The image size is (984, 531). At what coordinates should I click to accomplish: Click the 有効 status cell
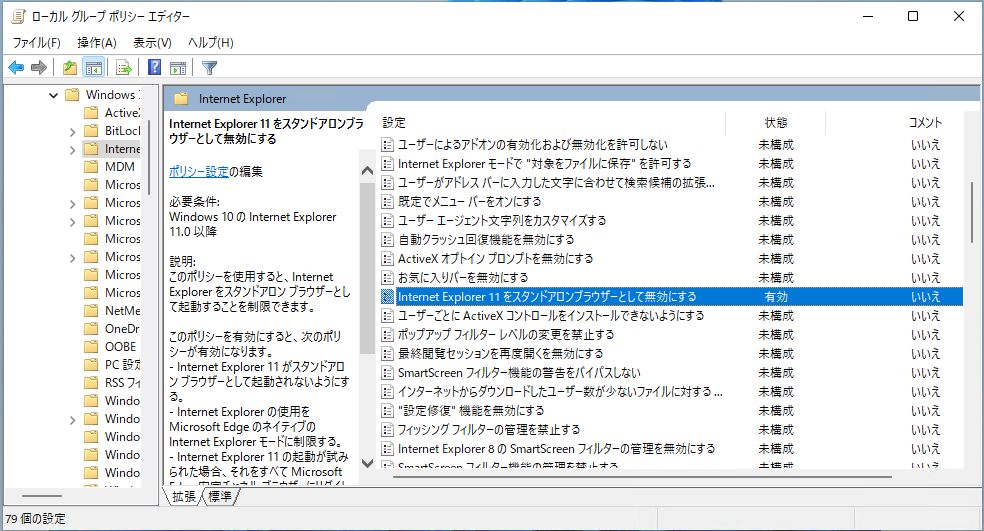click(x=776, y=297)
